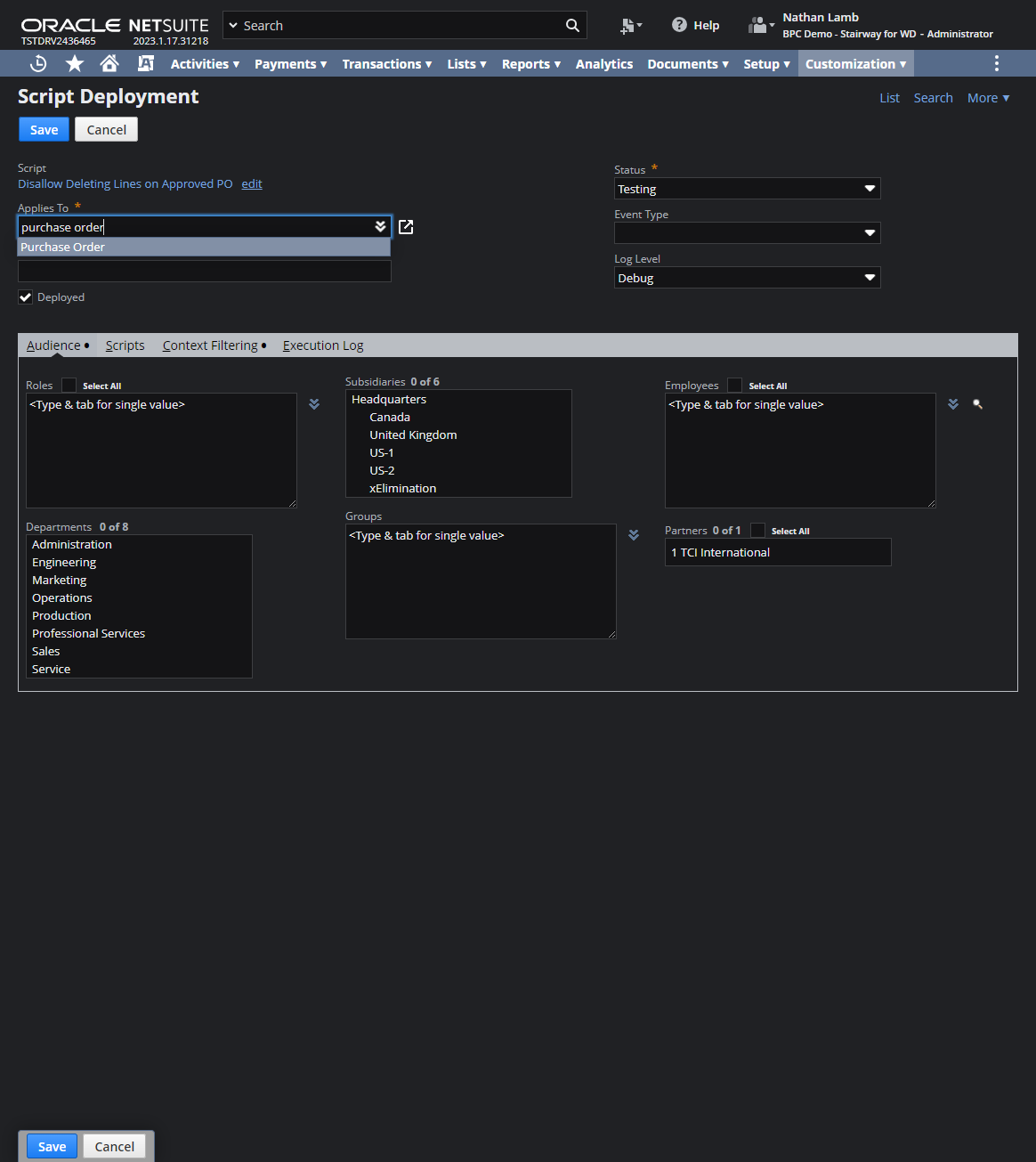Open the Status dropdown showing Testing
Image resolution: width=1036 pixels, height=1162 pixels.
pos(748,189)
